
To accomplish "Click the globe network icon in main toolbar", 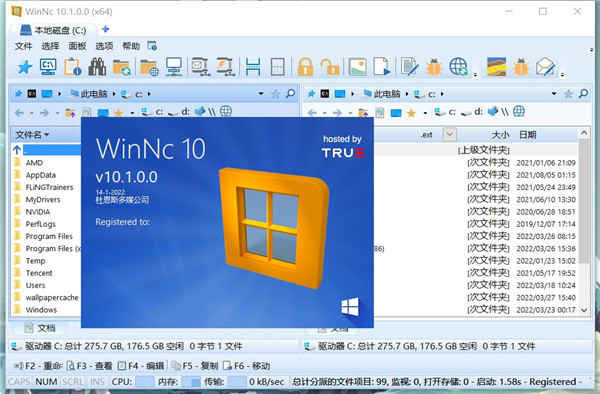I will click(x=458, y=67).
